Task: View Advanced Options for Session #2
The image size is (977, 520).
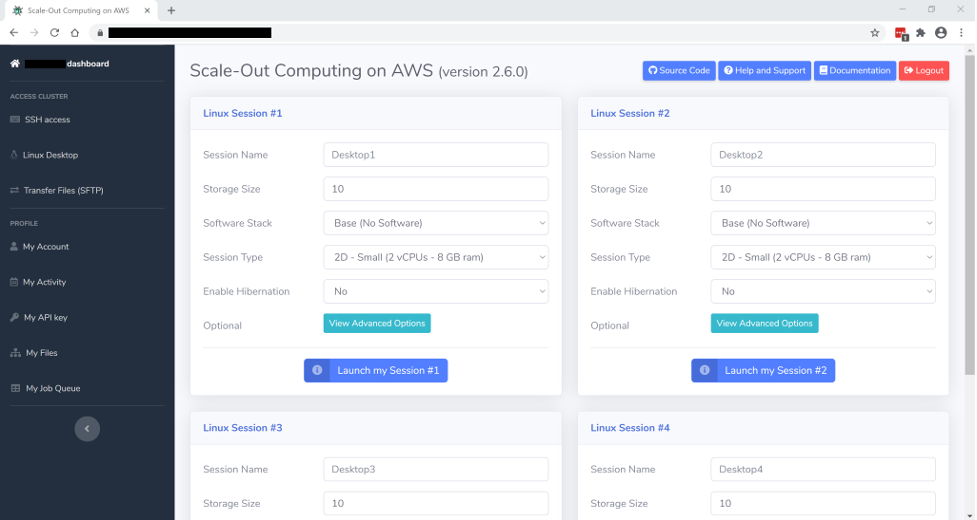Action: pyautogui.click(x=765, y=323)
